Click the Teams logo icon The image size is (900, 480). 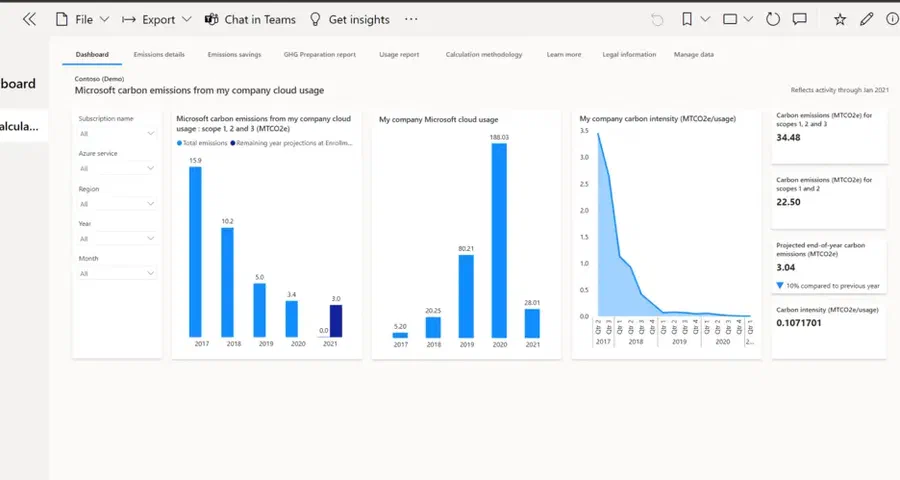(x=211, y=20)
